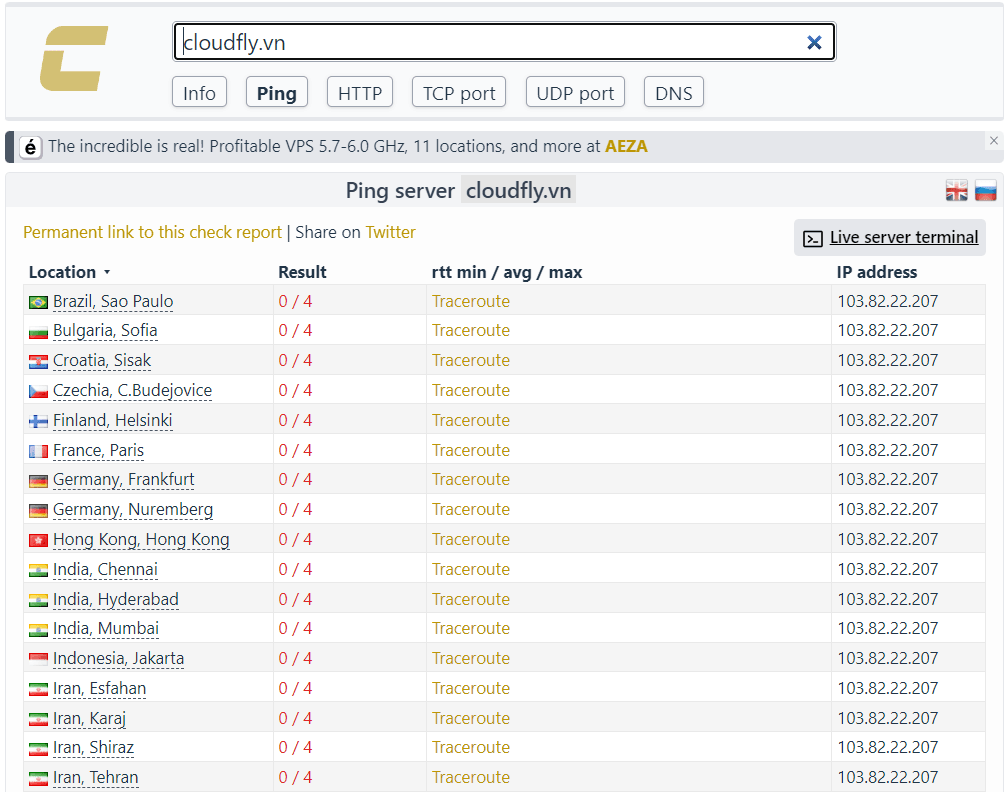The width and height of the screenshot is (1007, 792).
Task: Run Traceroute for France, Paris
Action: point(471,450)
